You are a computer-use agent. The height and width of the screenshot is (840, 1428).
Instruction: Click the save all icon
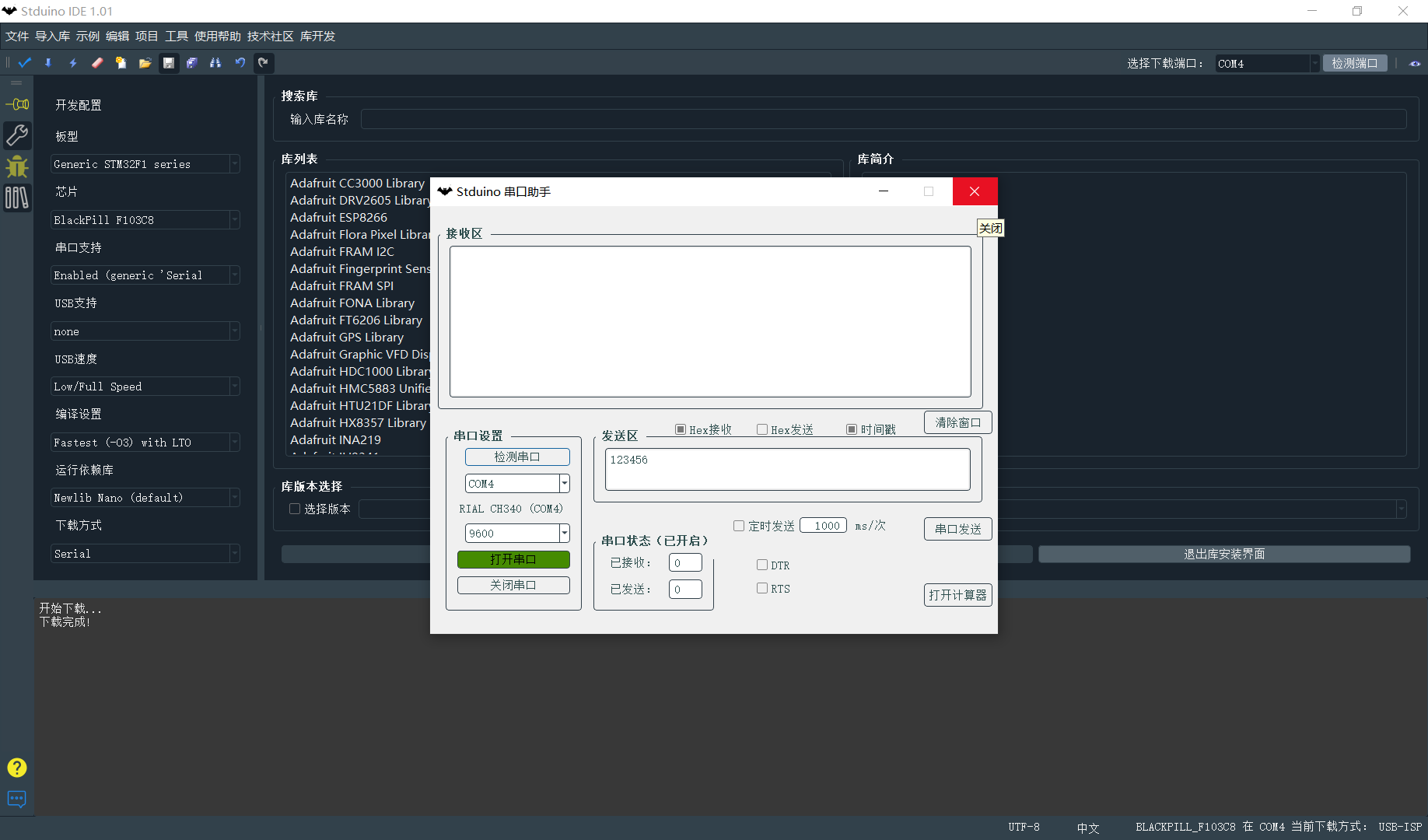(x=192, y=63)
